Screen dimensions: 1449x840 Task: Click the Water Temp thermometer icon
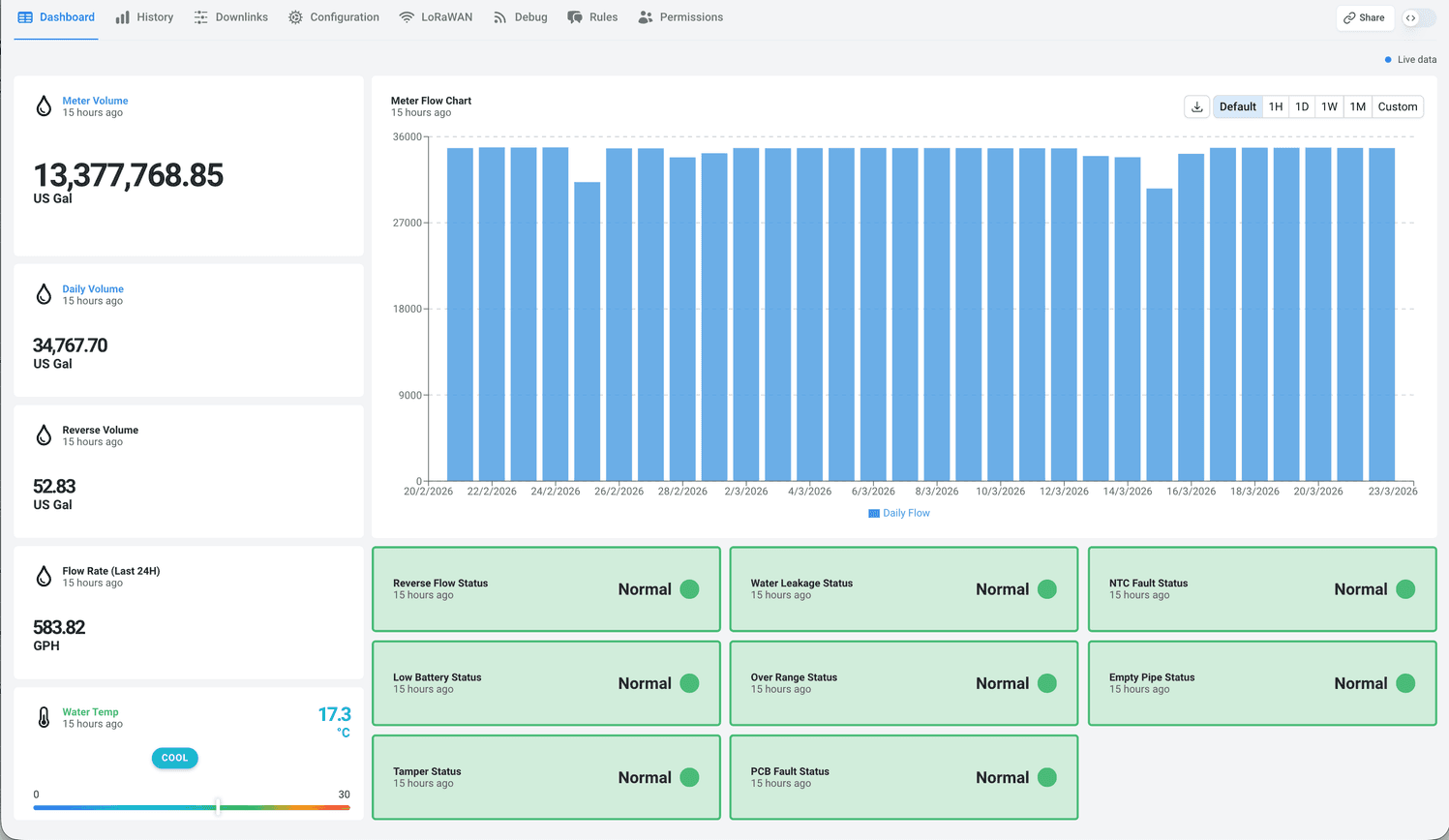[x=44, y=717]
